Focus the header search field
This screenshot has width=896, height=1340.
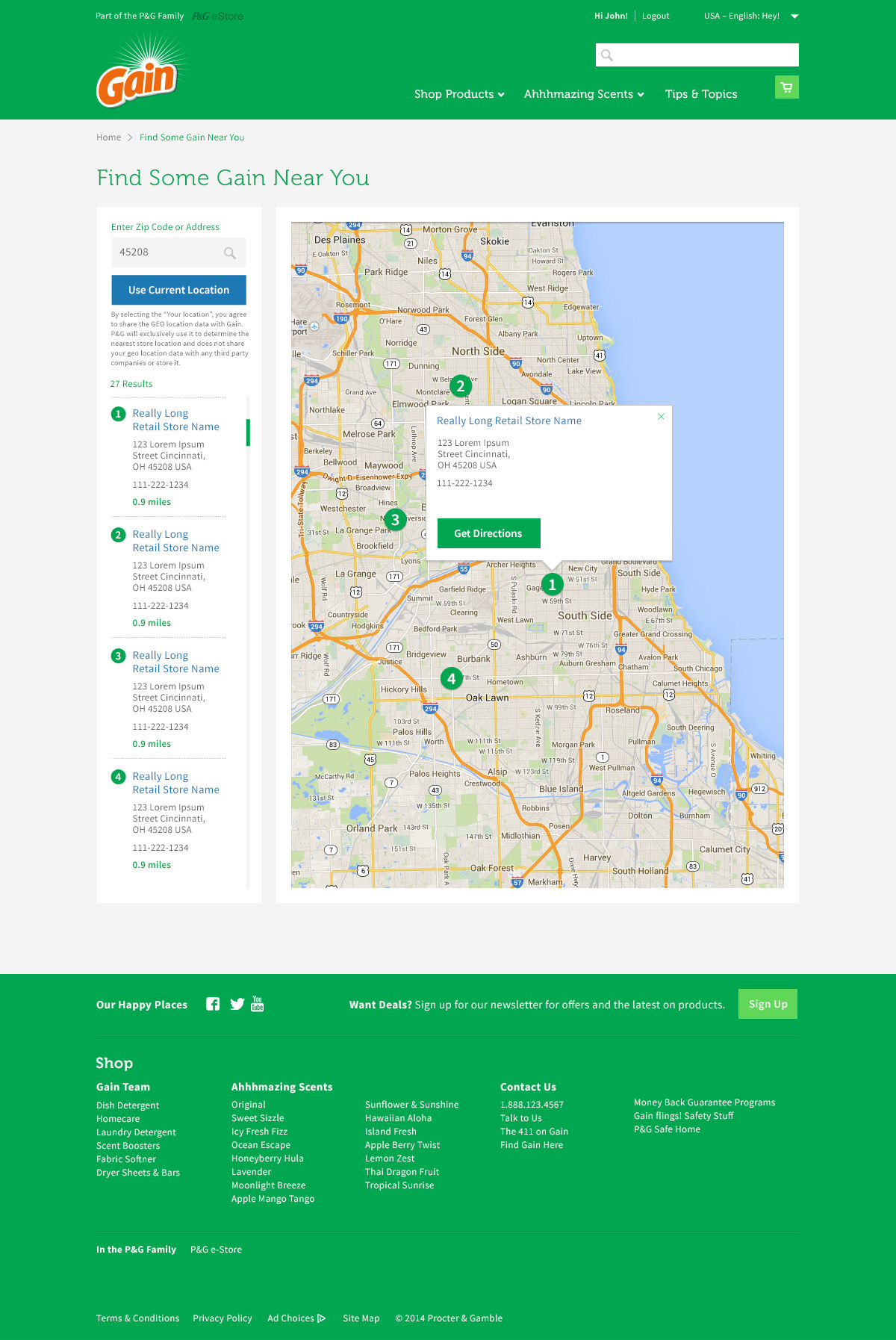tap(697, 55)
